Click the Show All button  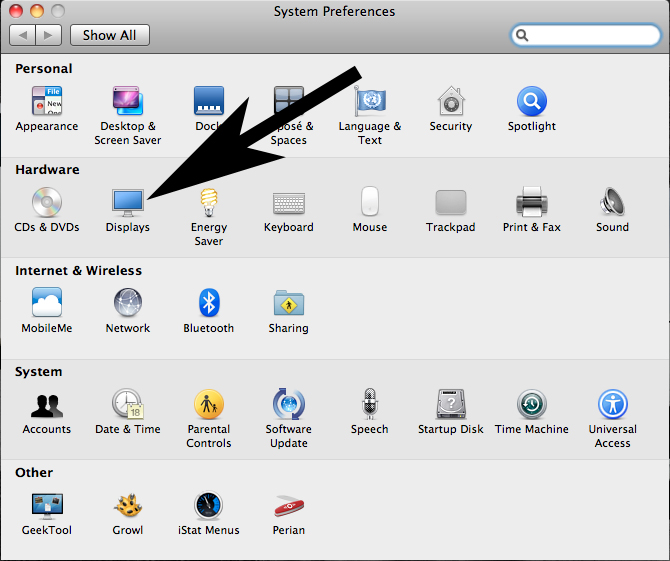(x=110, y=35)
